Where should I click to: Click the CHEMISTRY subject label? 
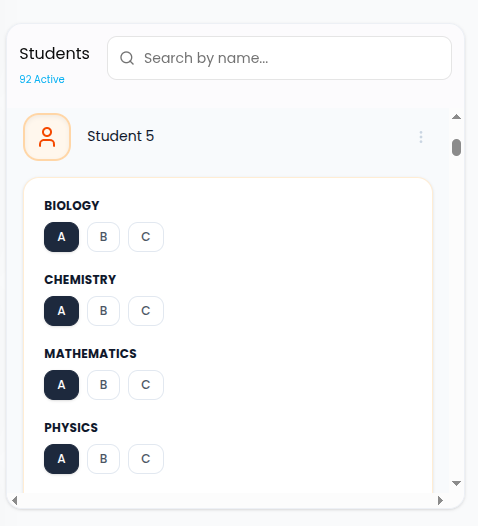(80, 280)
